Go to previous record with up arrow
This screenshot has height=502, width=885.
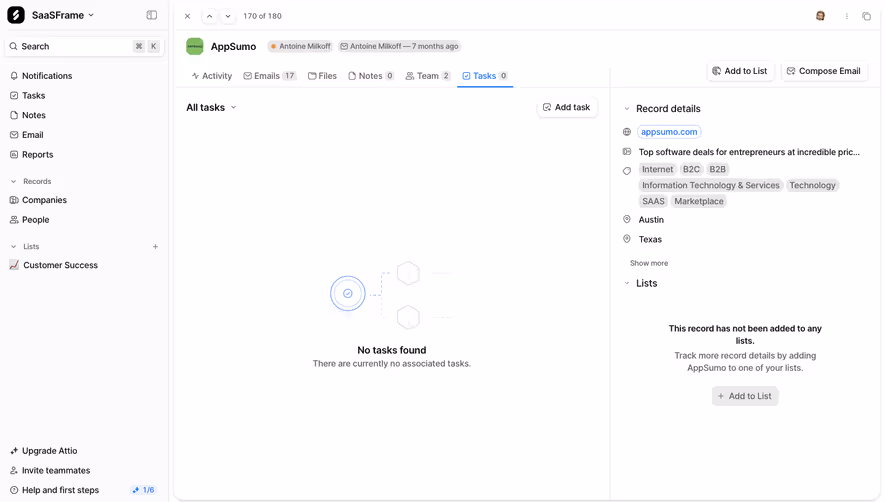click(209, 16)
